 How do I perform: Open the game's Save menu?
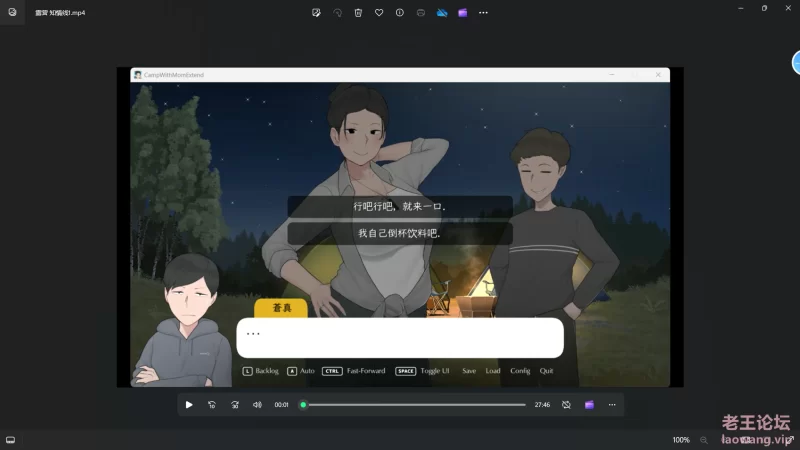pos(469,371)
